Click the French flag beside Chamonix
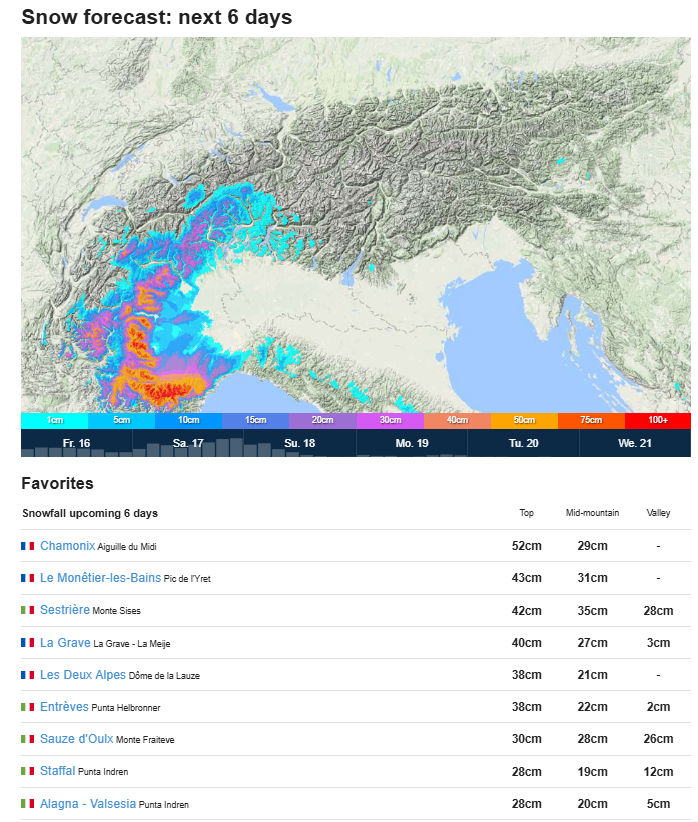The width and height of the screenshot is (698, 822). pos(28,546)
